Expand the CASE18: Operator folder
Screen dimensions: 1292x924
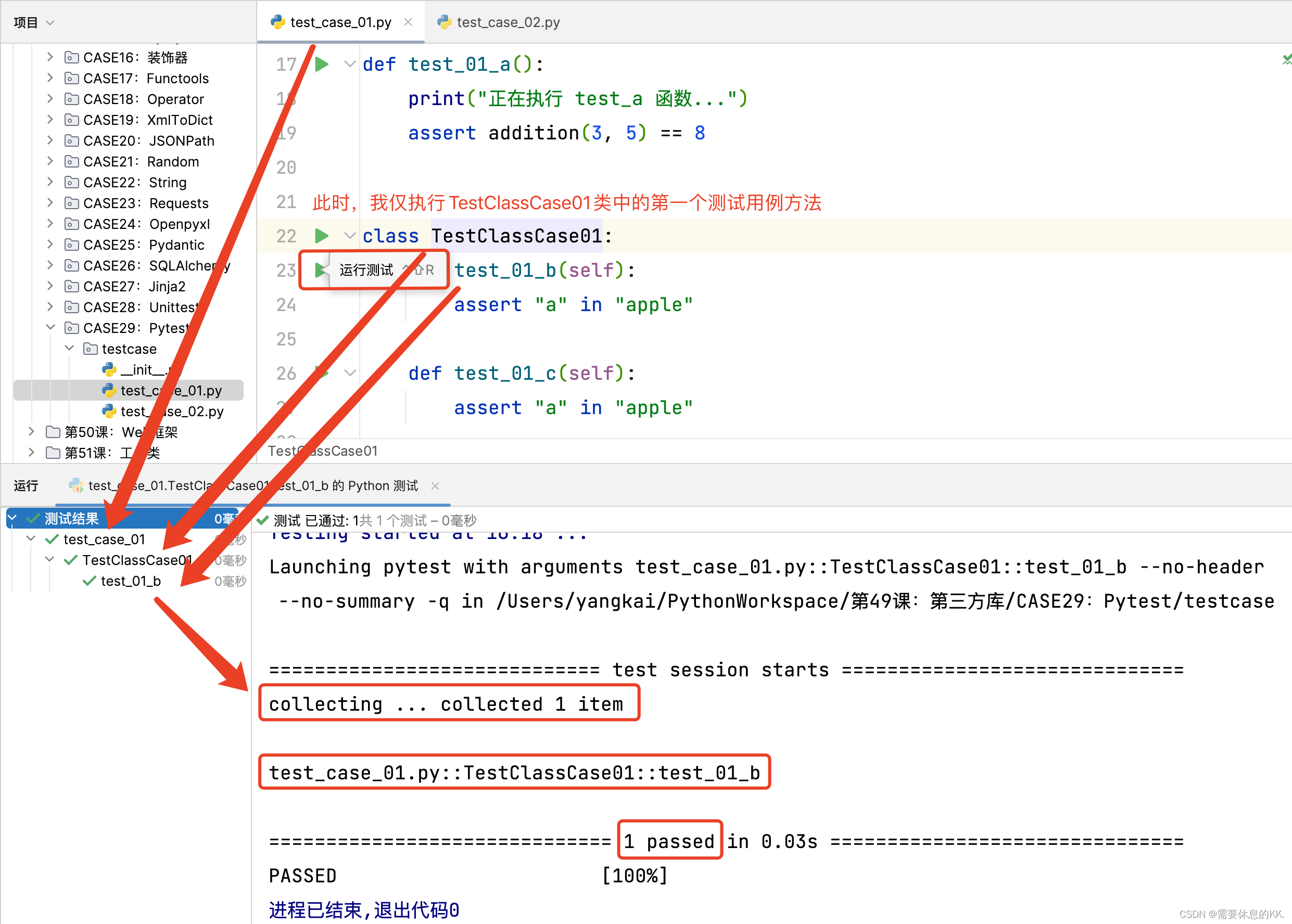tap(50, 98)
